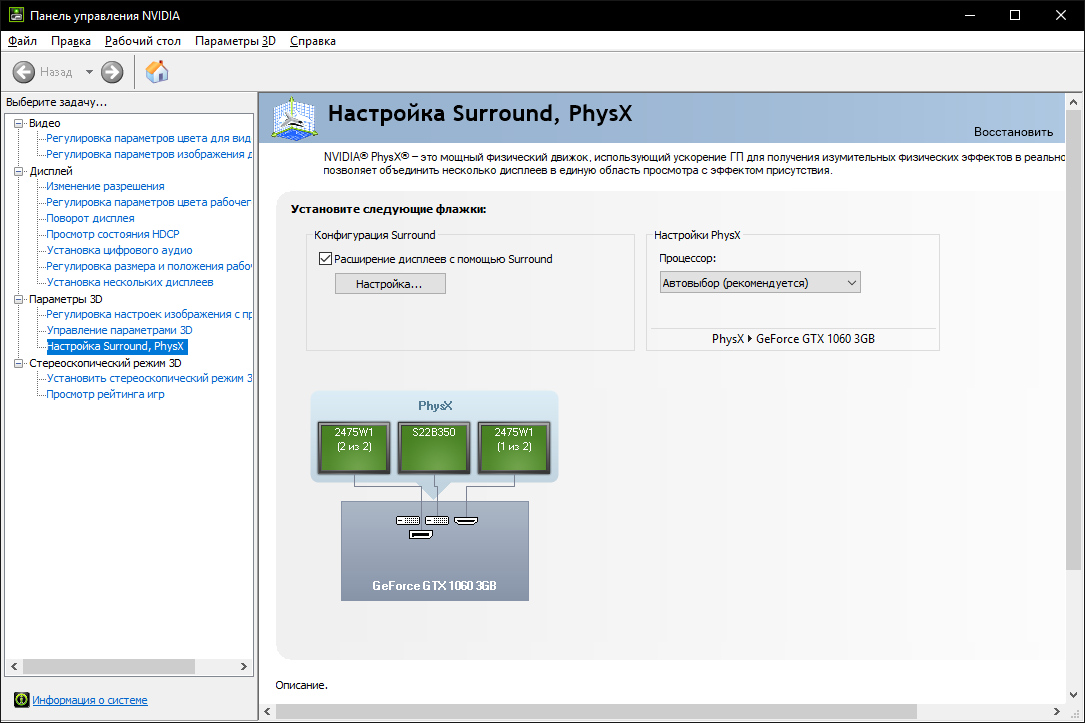Open the Home page icon

(x=157, y=71)
